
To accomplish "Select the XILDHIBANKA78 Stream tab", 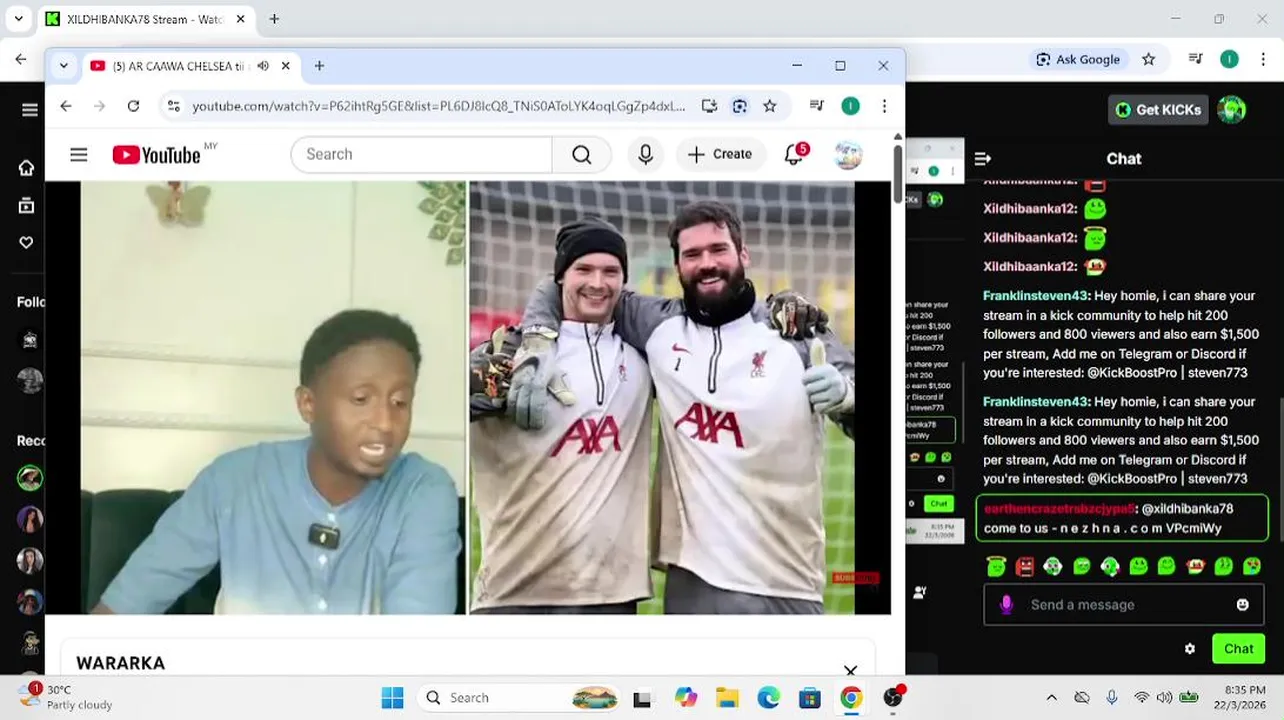I will (145, 19).
